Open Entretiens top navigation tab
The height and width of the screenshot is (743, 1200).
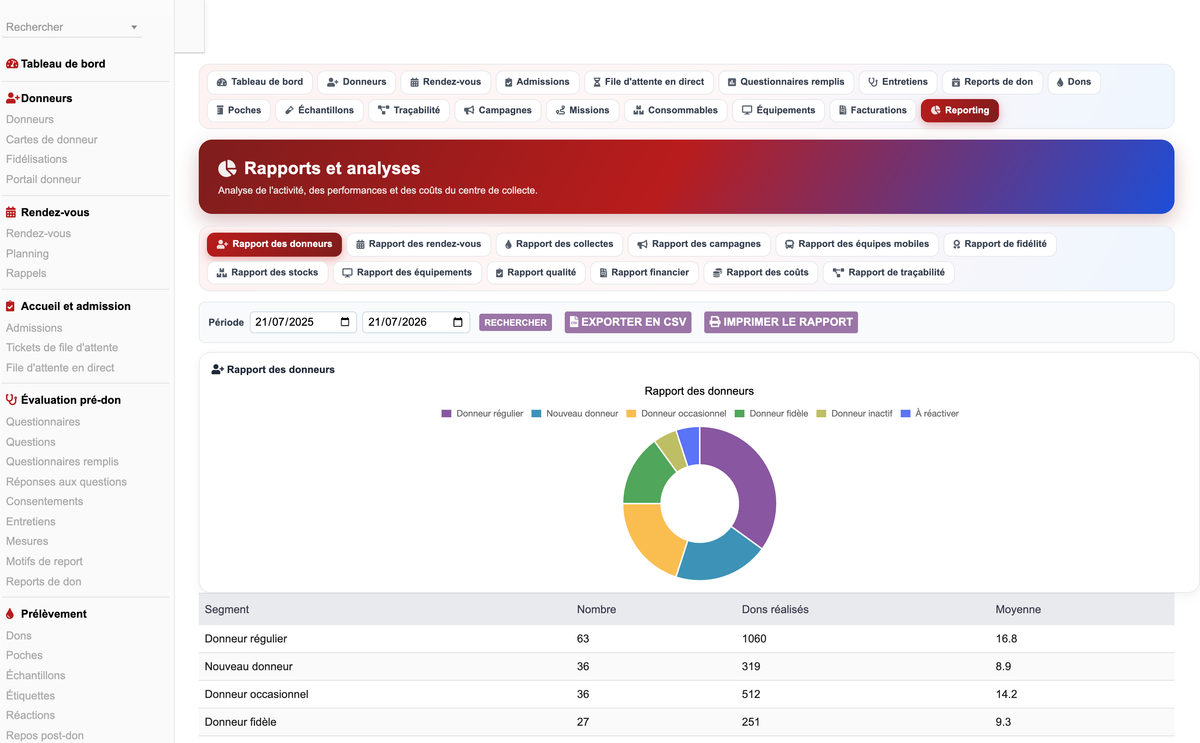pos(898,82)
